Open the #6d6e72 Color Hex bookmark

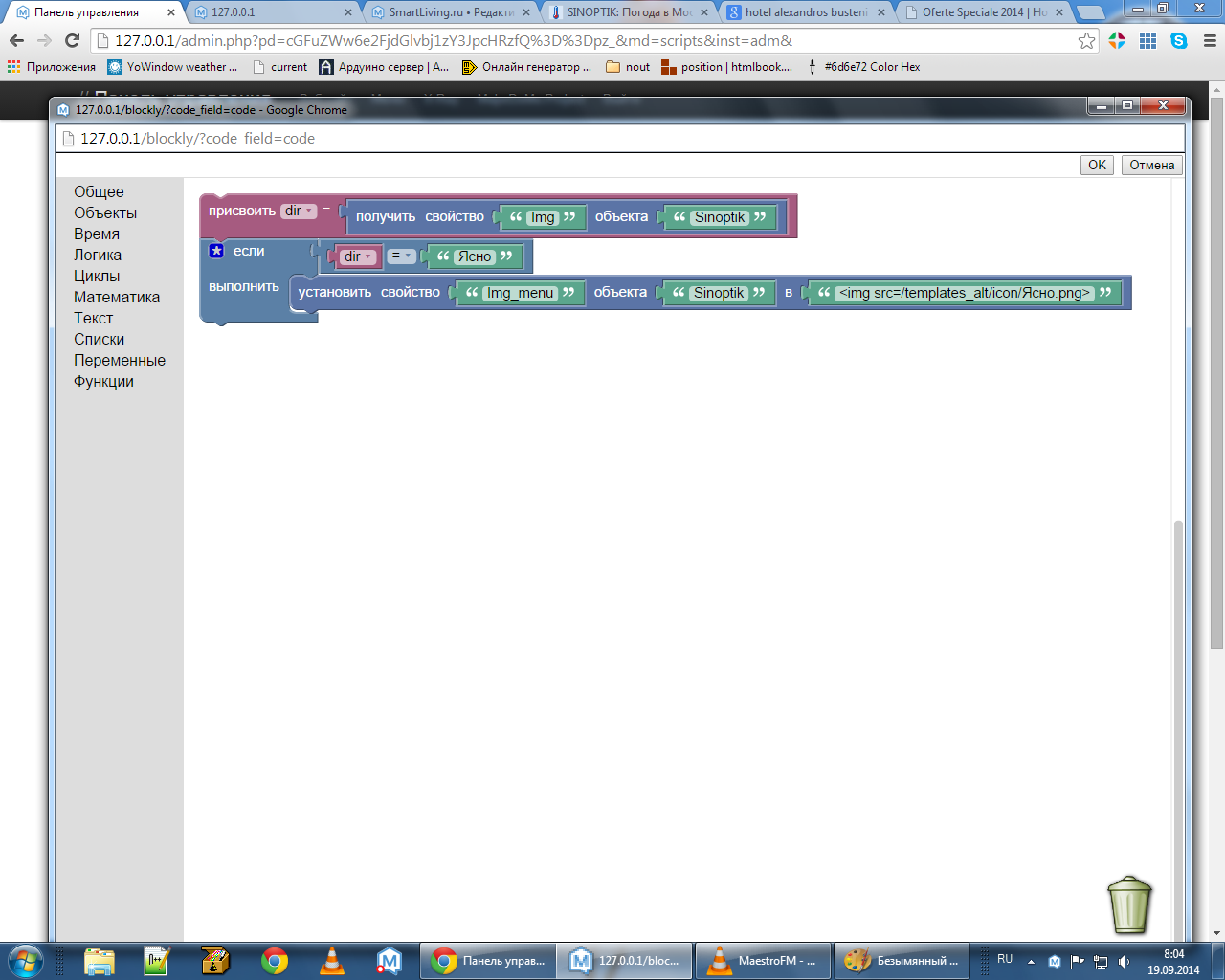[x=863, y=67]
